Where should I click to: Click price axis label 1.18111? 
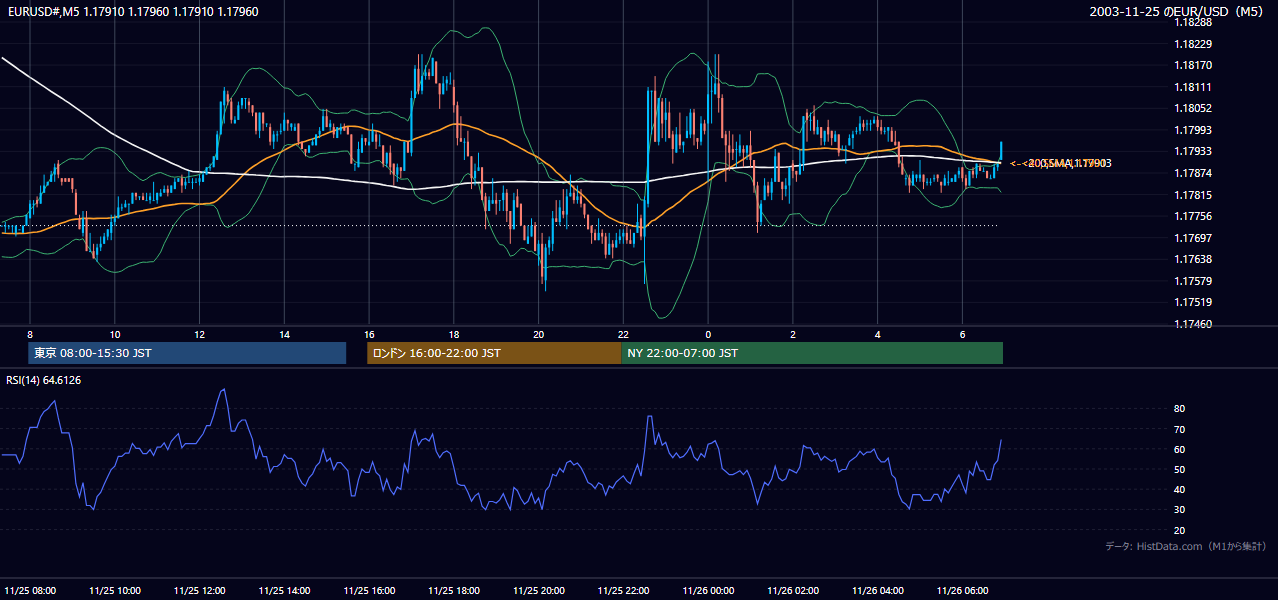click(1192, 87)
